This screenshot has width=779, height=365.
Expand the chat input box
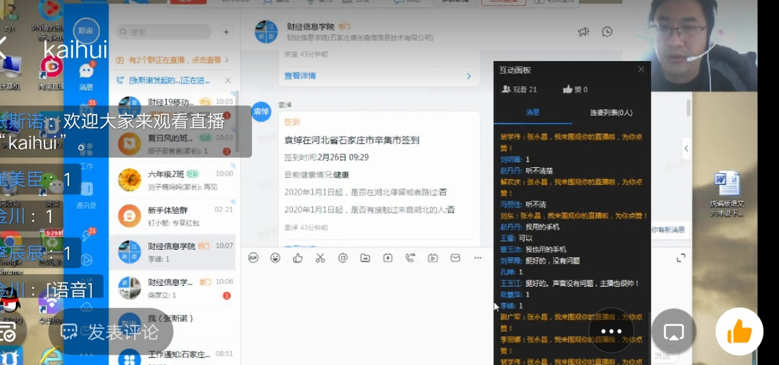(681, 258)
